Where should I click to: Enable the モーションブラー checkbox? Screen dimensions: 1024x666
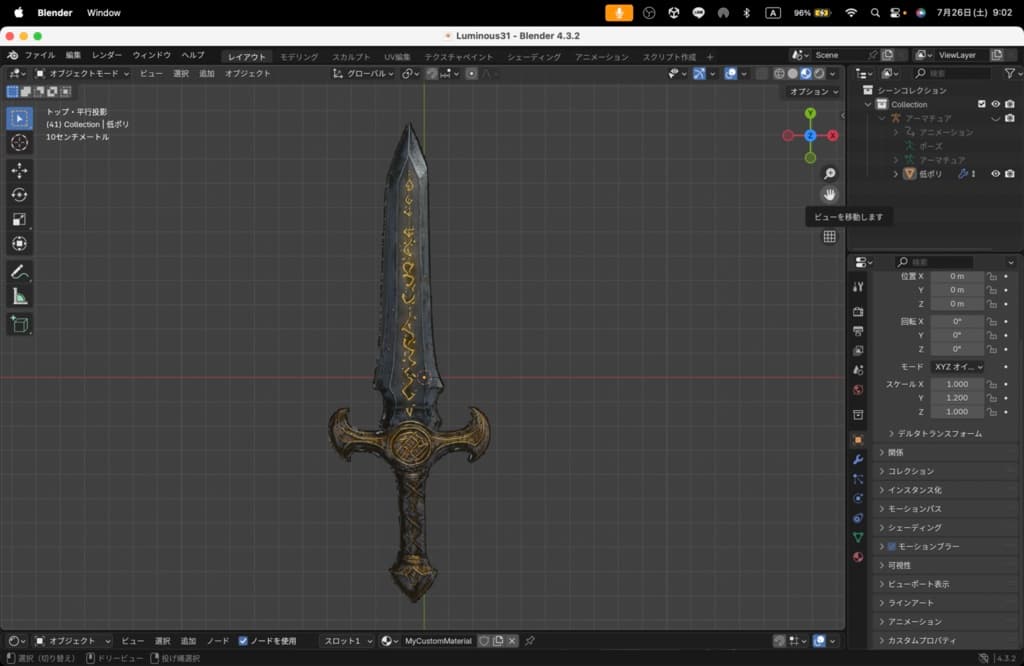[x=891, y=547]
